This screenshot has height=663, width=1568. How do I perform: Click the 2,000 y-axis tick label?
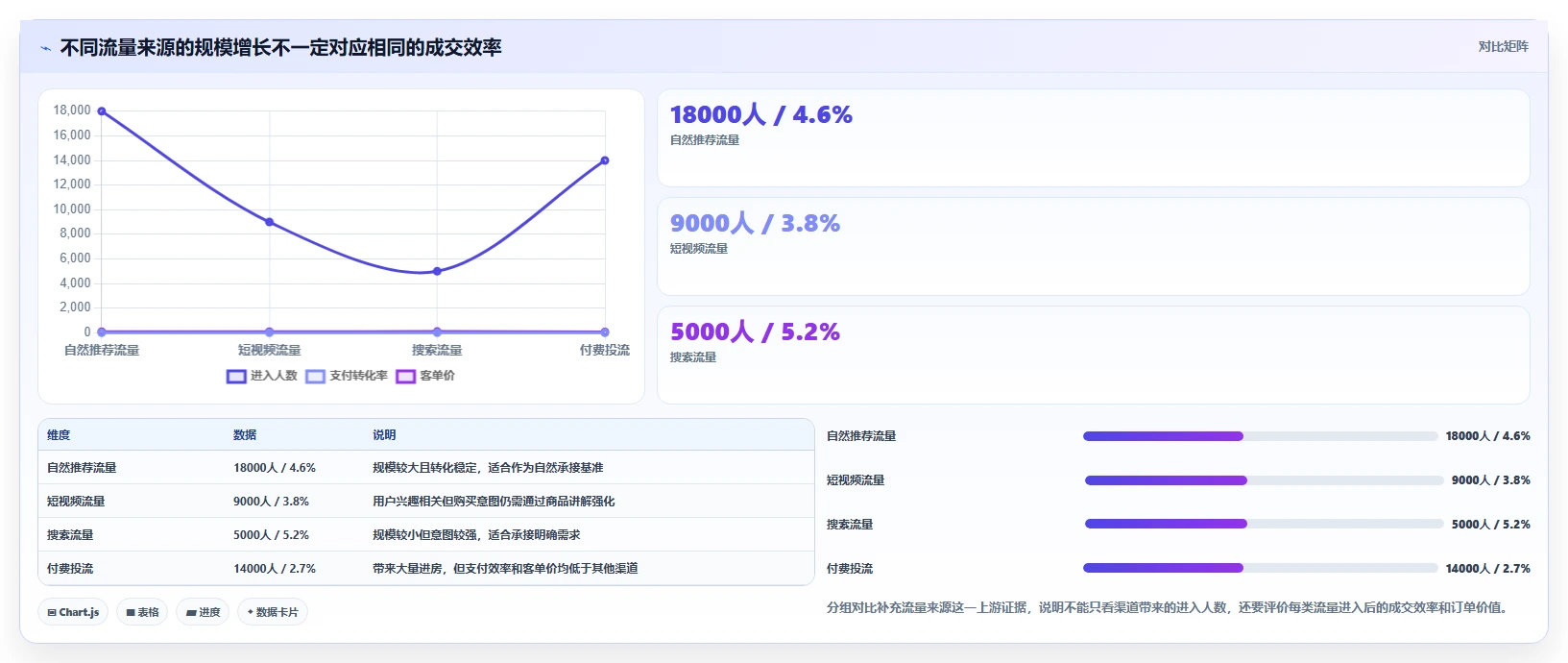point(75,307)
